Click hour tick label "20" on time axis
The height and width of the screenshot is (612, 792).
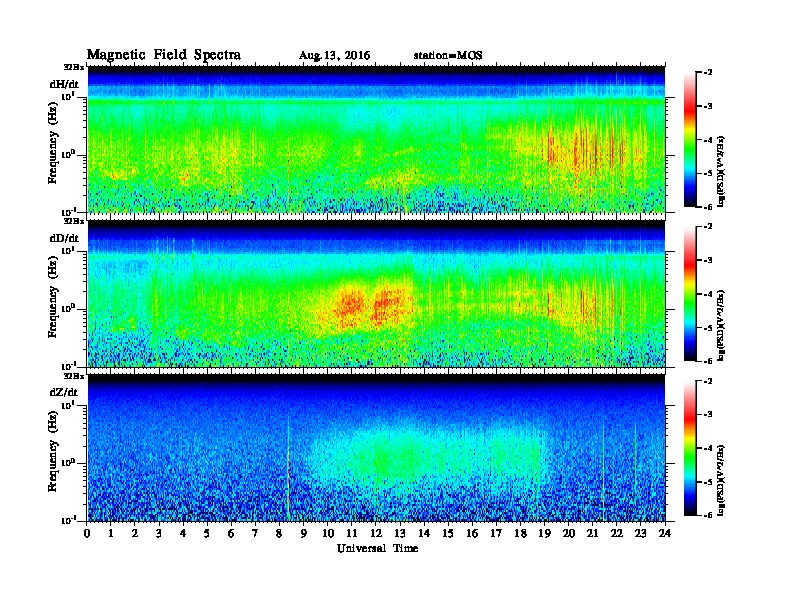[x=569, y=534]
